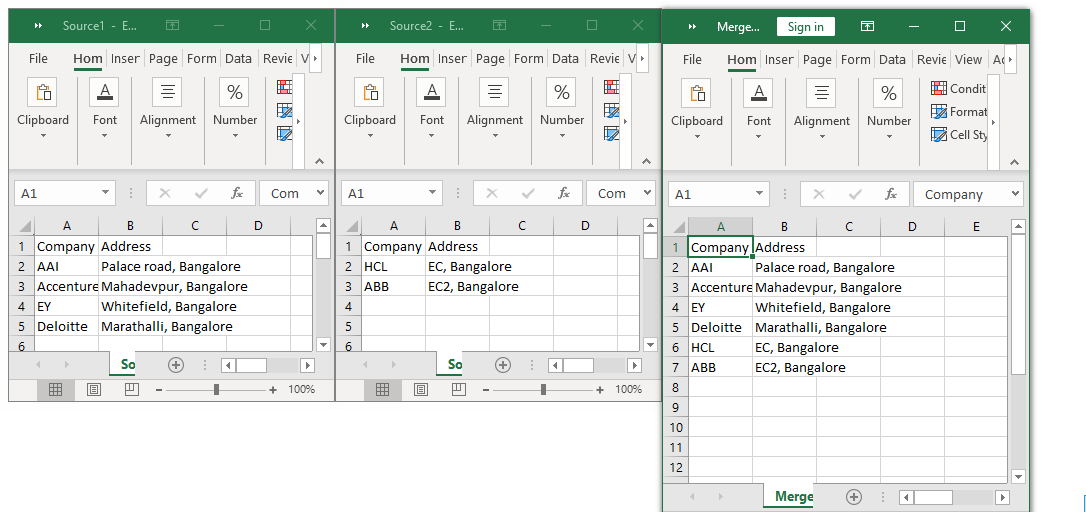Switch Source1 to Normal view
1086x512 pixels.
(56, 389)
